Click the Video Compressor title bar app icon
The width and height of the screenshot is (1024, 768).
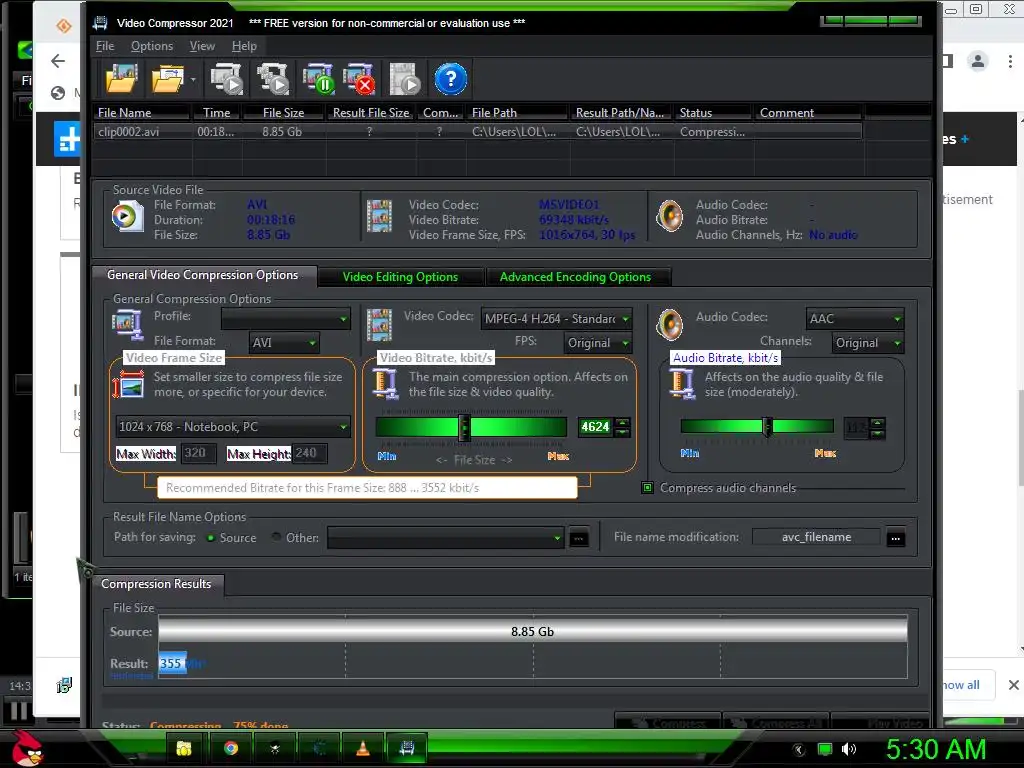[x=100, y=23]
